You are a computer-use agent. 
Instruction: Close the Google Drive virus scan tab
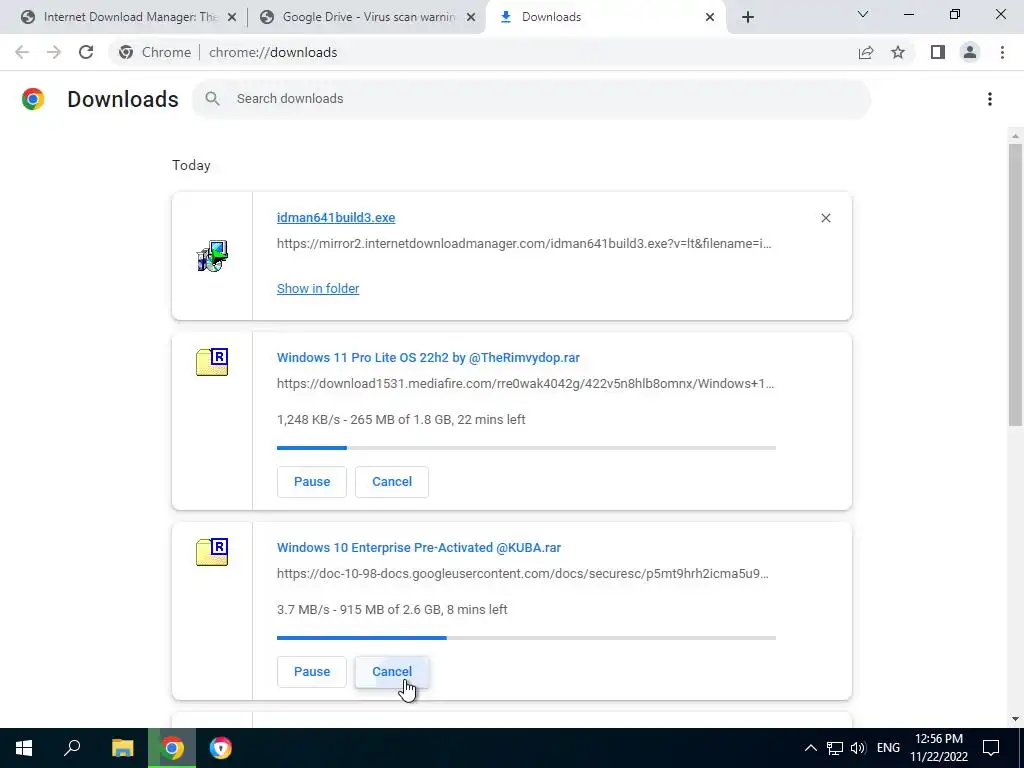point(470,17)
